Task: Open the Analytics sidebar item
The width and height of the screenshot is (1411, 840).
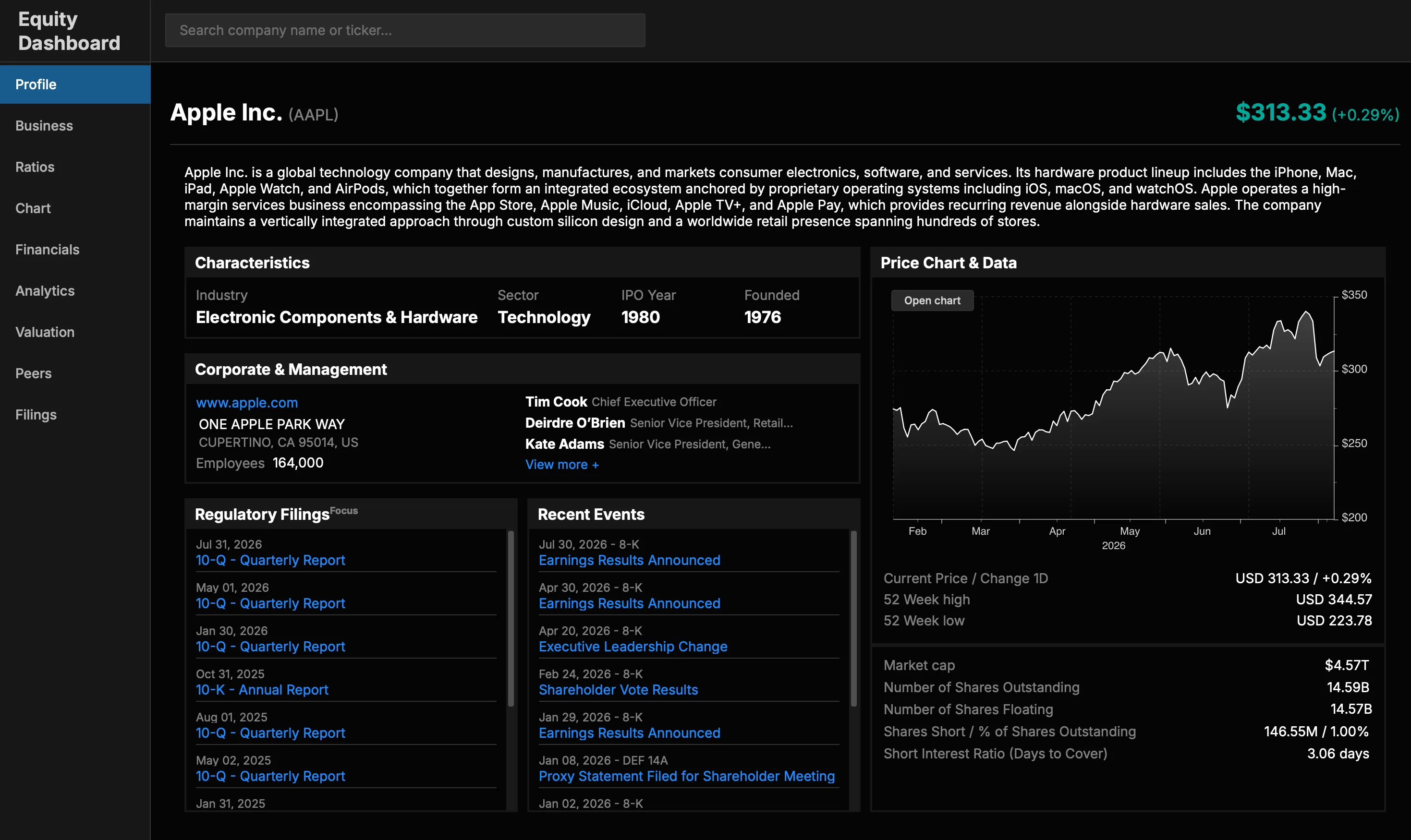Action: click(x=75, y=291)
